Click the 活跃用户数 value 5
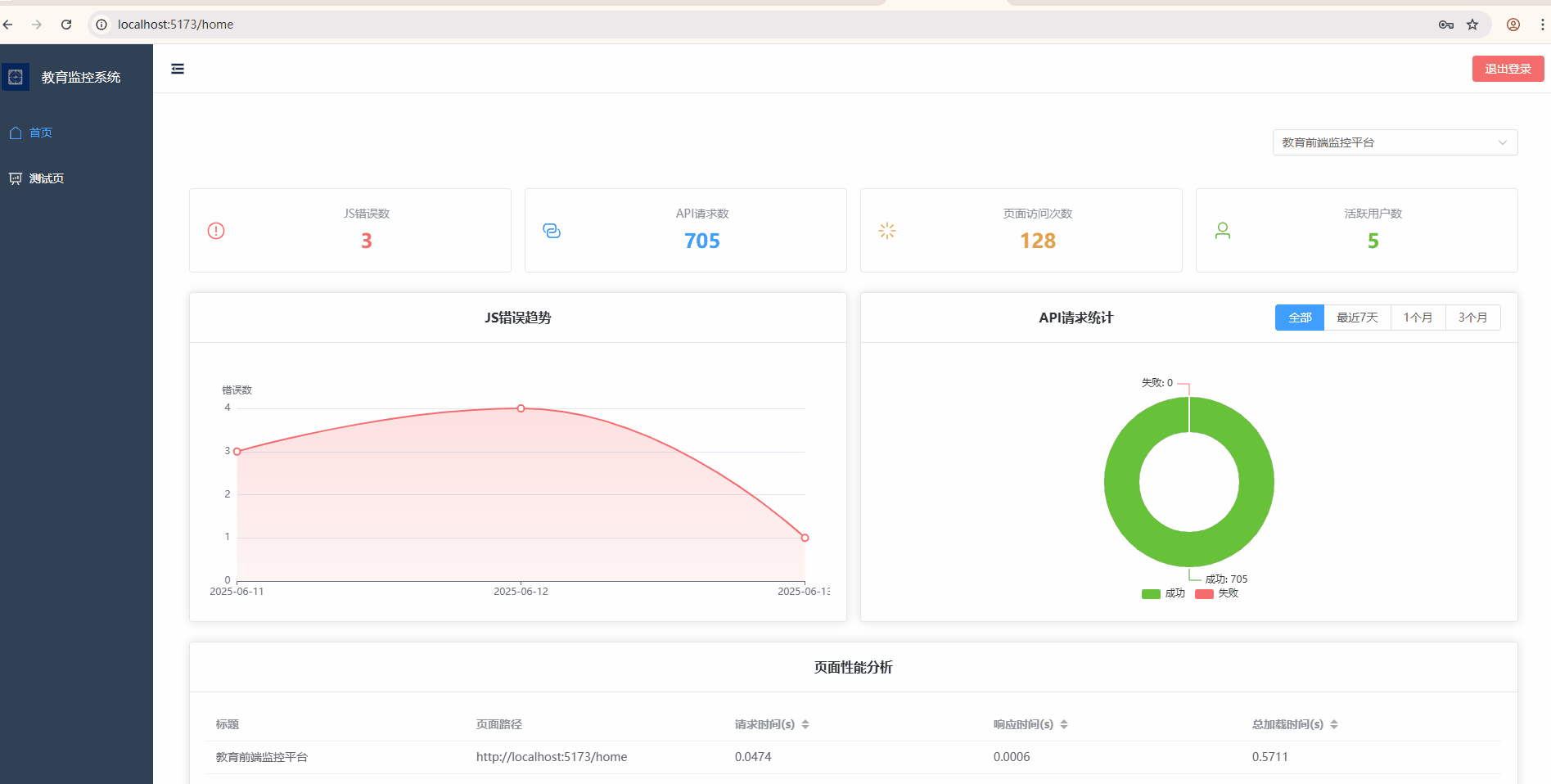 [x=1373, y=241]
